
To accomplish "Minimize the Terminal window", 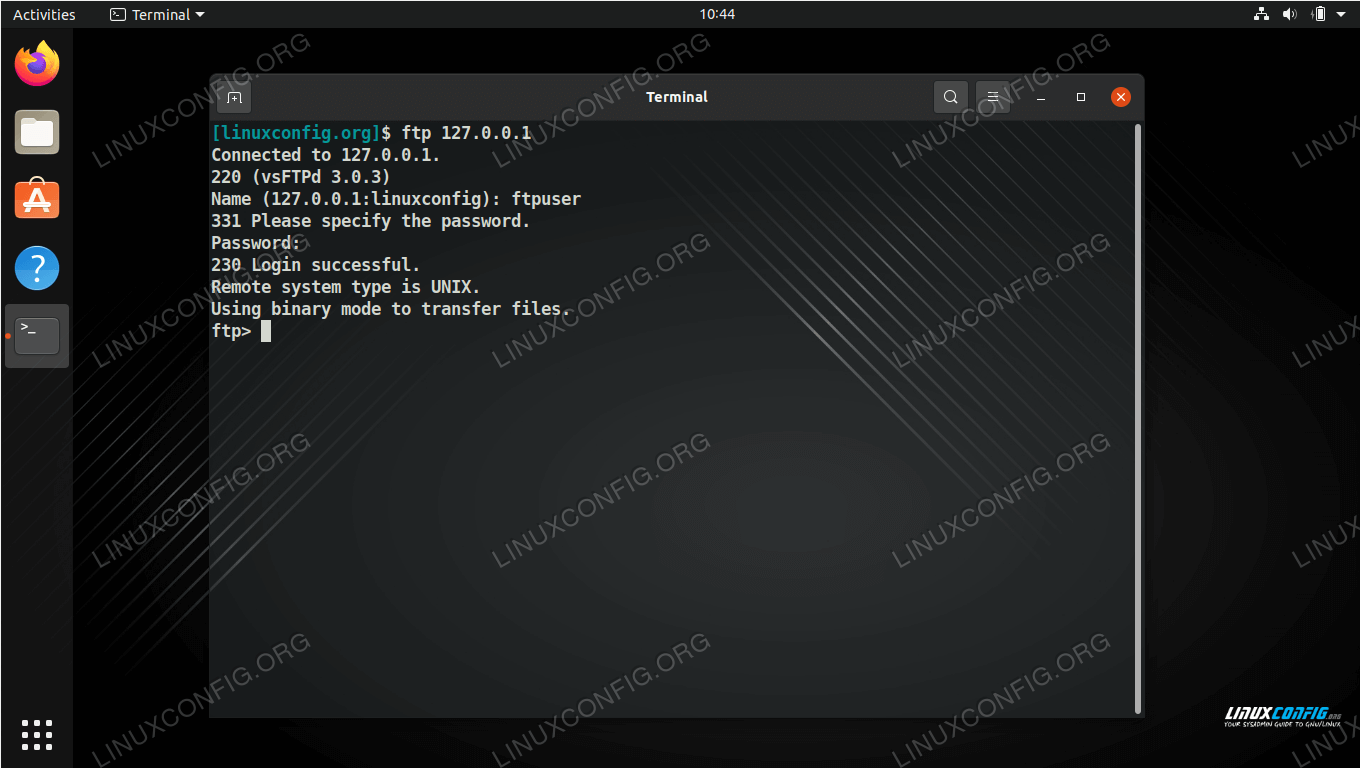I will pos(1041,97).
